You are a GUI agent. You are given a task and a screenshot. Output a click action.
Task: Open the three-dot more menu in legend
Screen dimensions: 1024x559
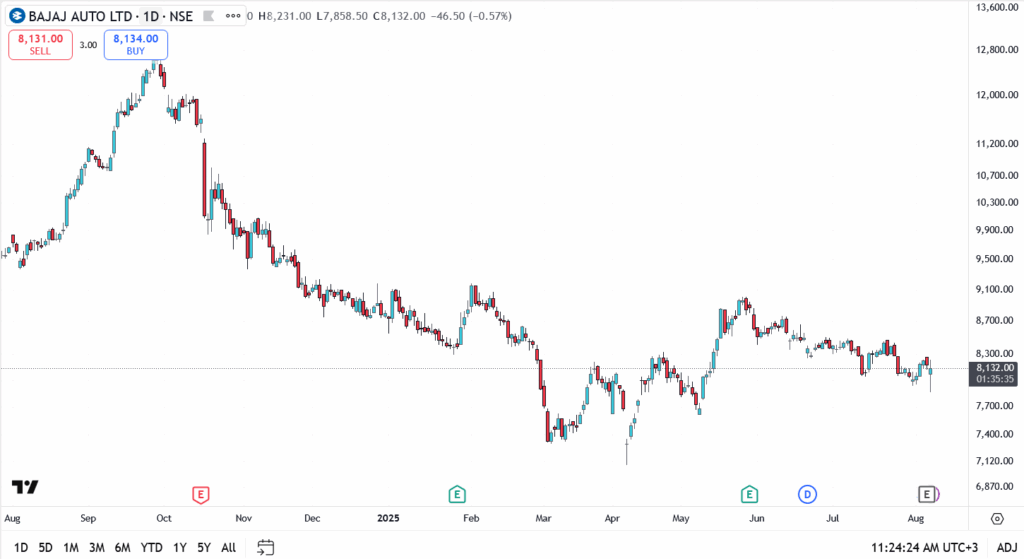pyautogui.click(x=233, y=16)
